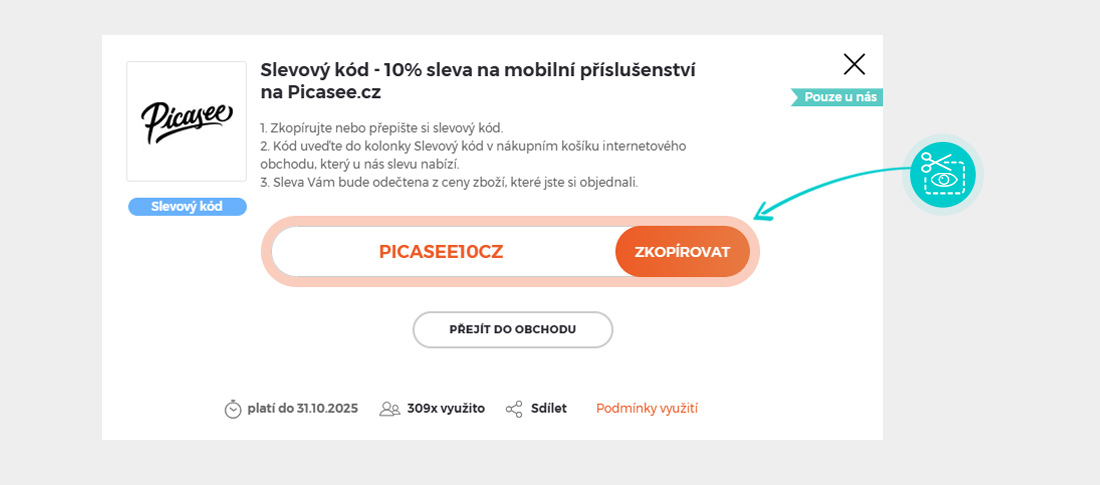Open the Podmínky využití link

(646, 408)
